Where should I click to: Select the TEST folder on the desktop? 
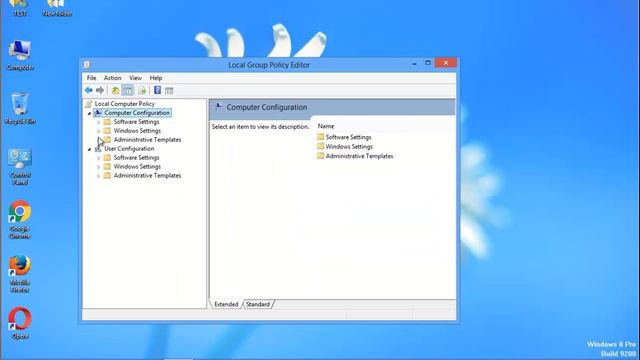point(20,8)
